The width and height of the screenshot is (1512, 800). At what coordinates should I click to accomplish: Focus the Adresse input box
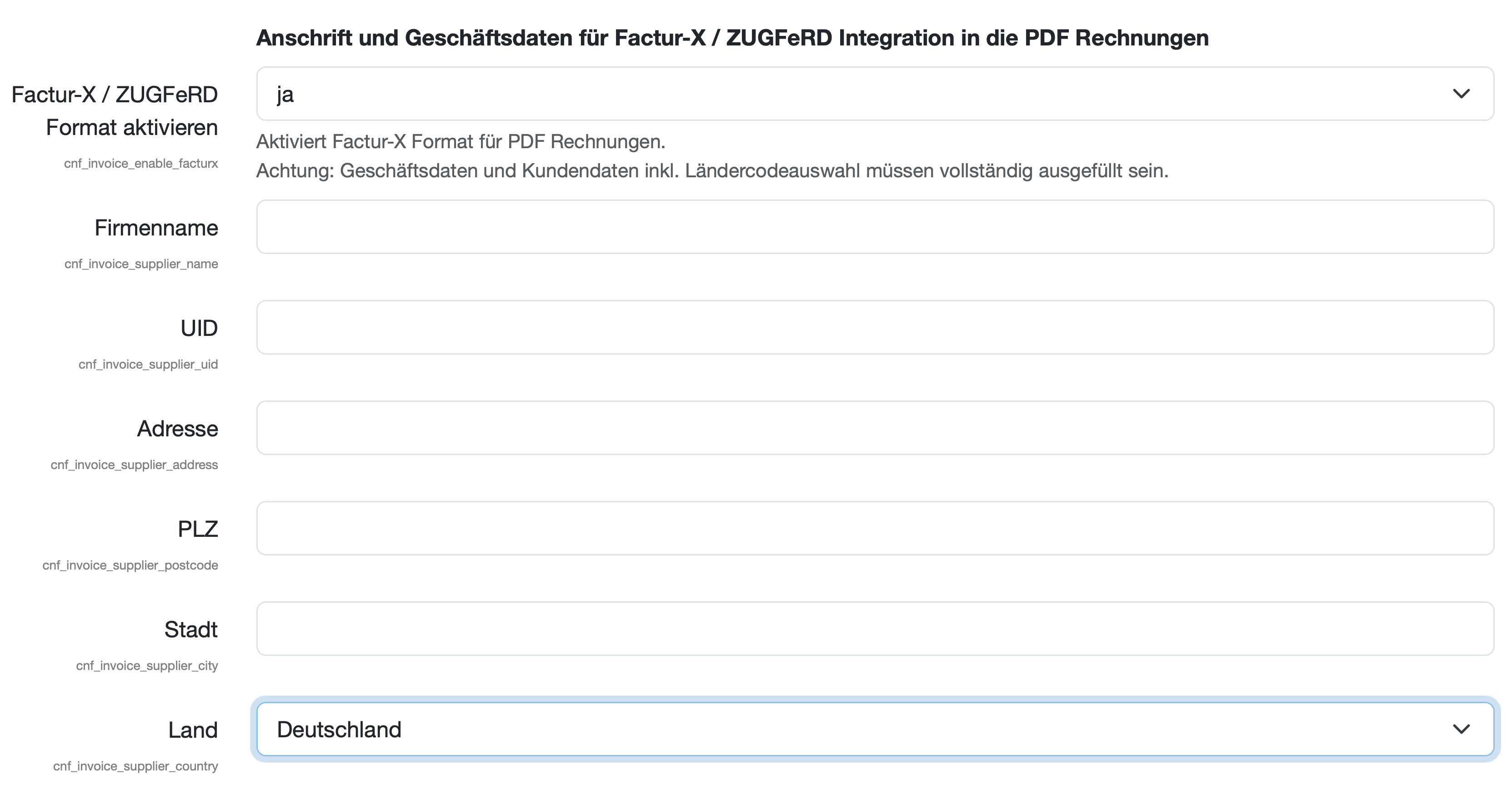tap(875, 428)
